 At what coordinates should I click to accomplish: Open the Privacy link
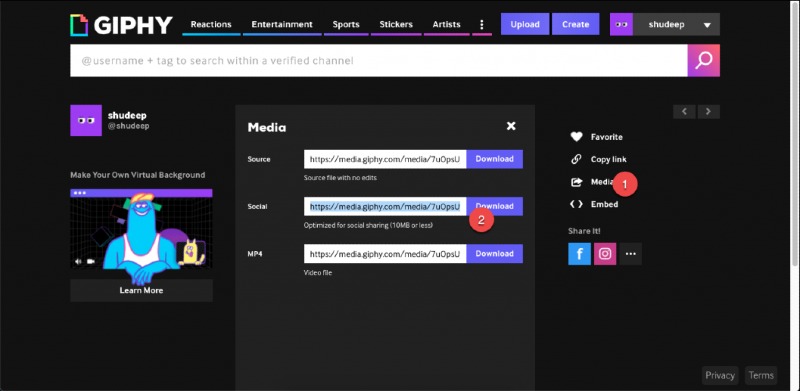719,376
